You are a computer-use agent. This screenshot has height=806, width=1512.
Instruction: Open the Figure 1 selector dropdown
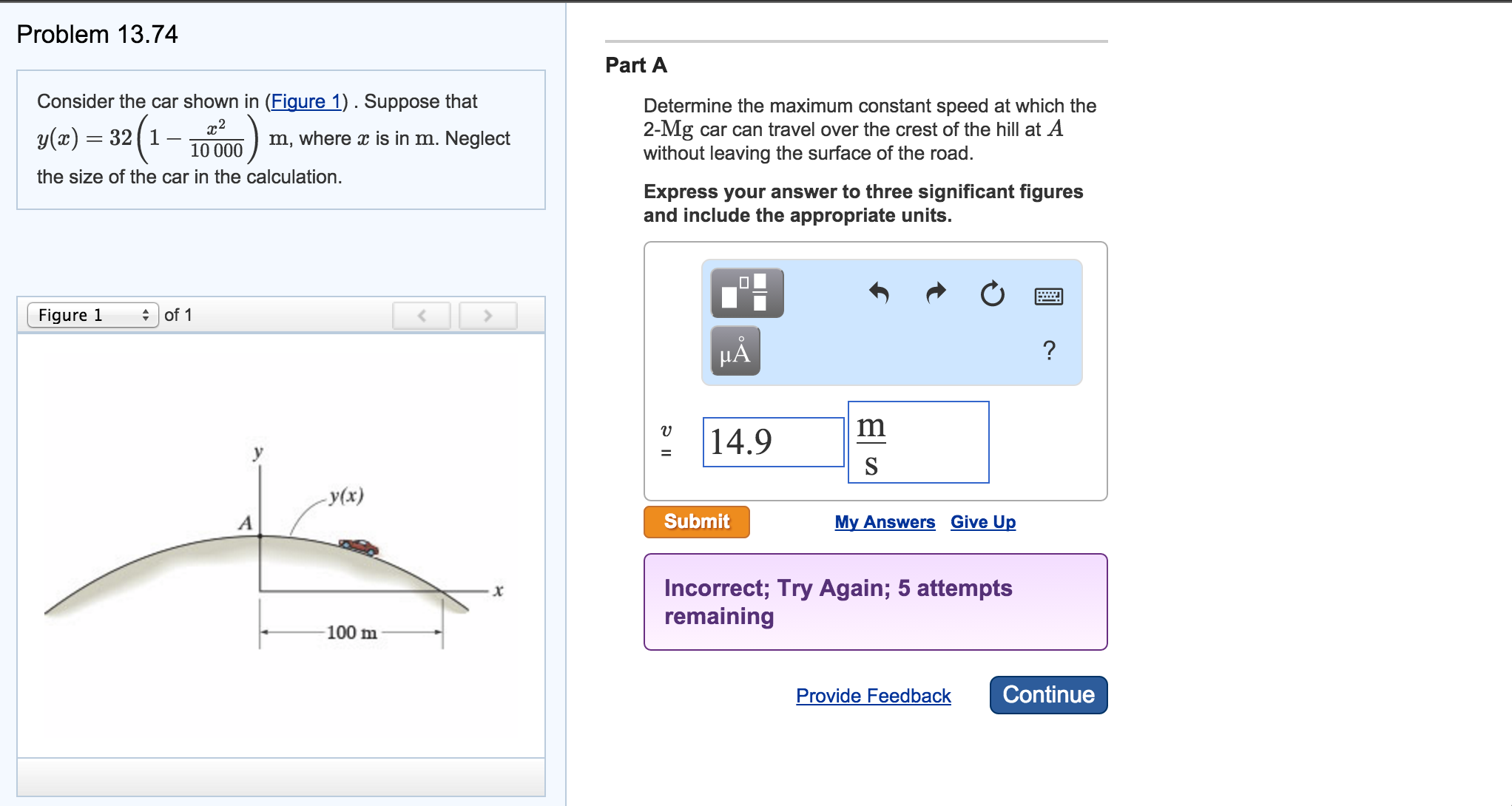coord(92,314)
